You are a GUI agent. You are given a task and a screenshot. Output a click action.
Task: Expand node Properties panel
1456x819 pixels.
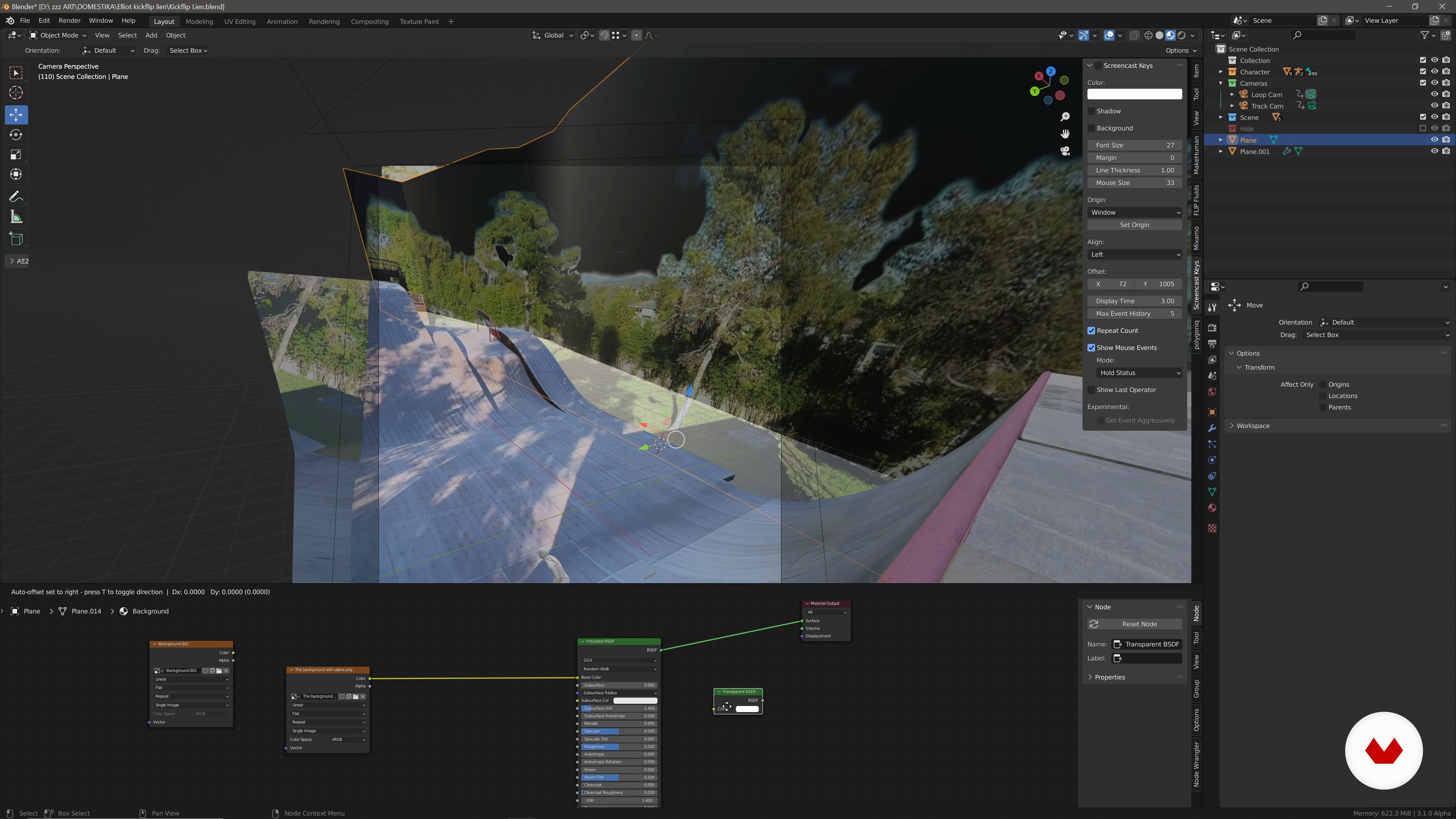tap(1109, 677)
